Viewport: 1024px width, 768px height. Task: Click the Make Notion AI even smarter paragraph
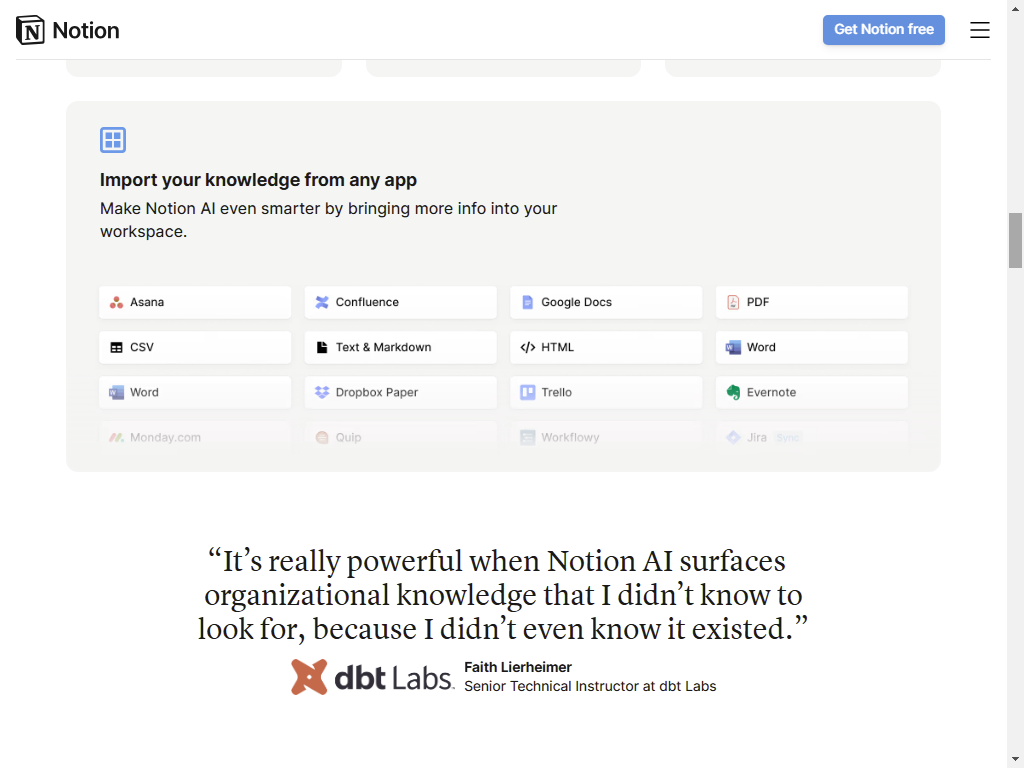coord(328,220)
